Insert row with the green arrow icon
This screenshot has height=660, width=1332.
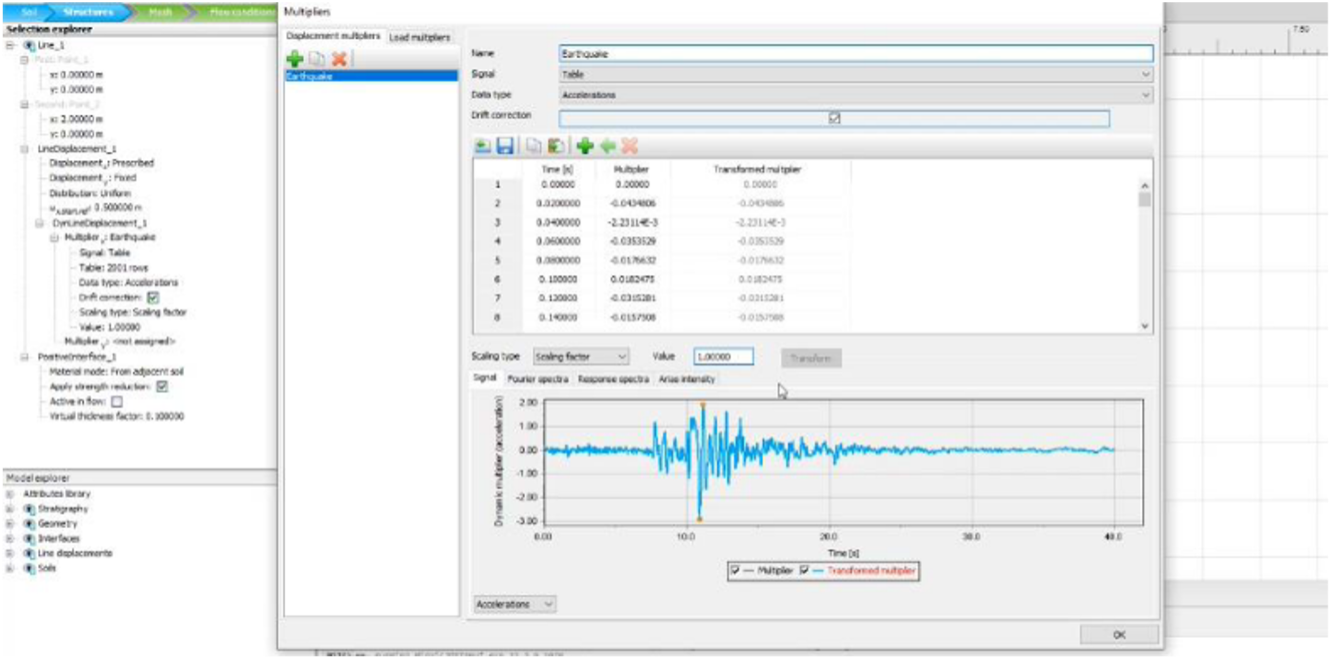coord(607,146)
